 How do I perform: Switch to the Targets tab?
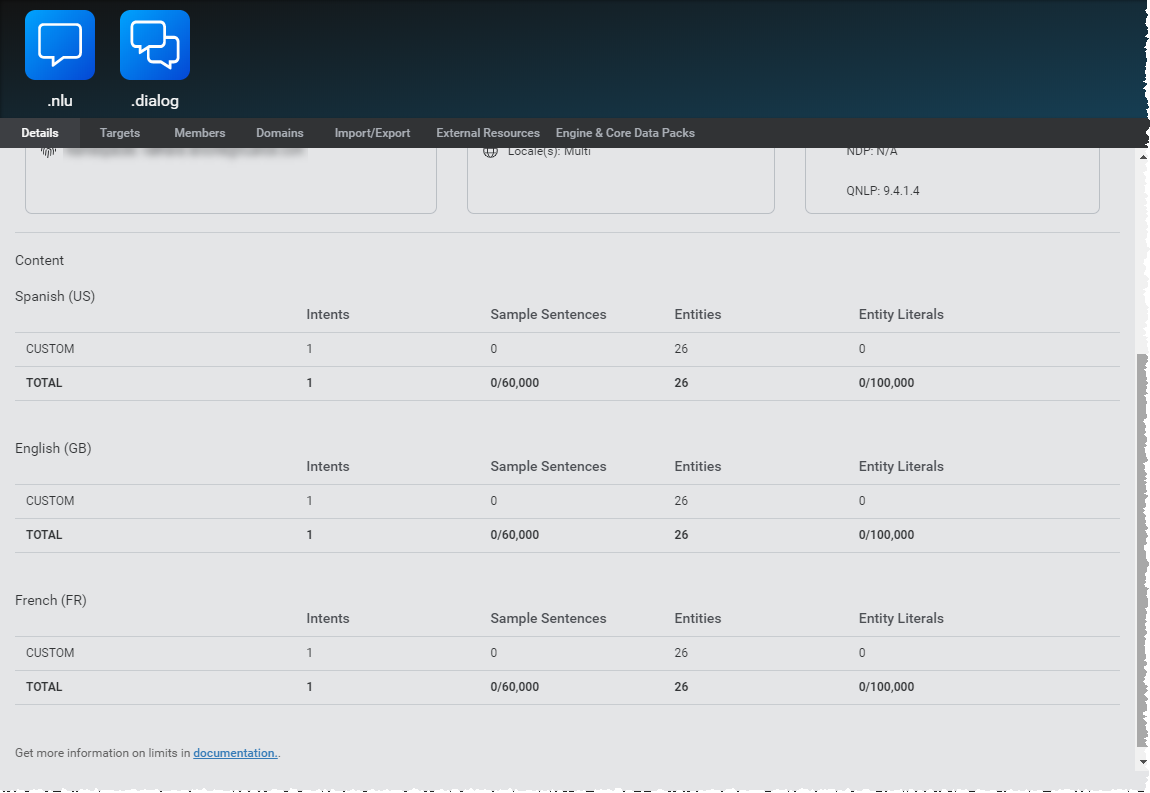coord(119,132)
